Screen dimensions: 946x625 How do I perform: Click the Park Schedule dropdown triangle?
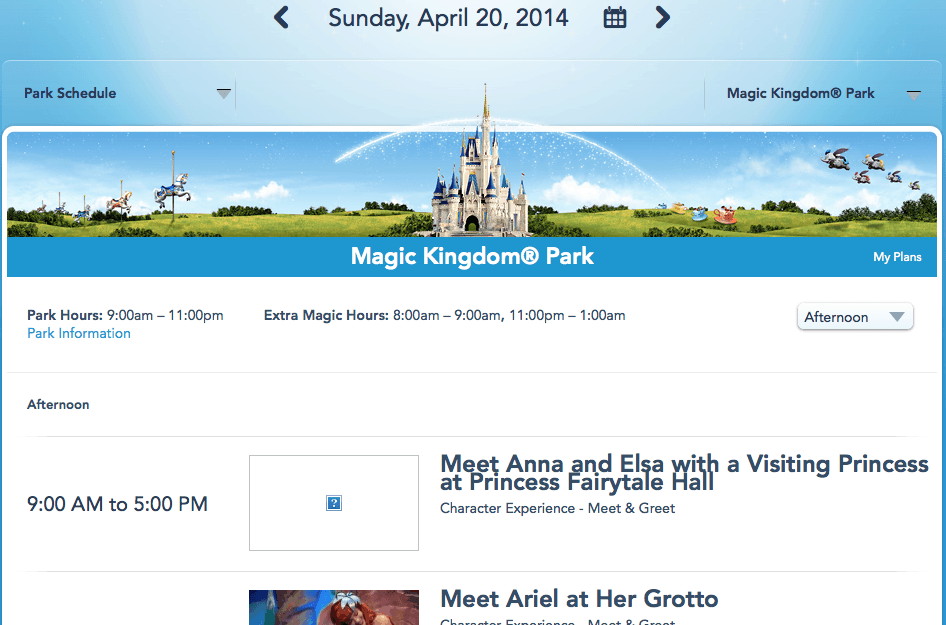click(224, 94)
